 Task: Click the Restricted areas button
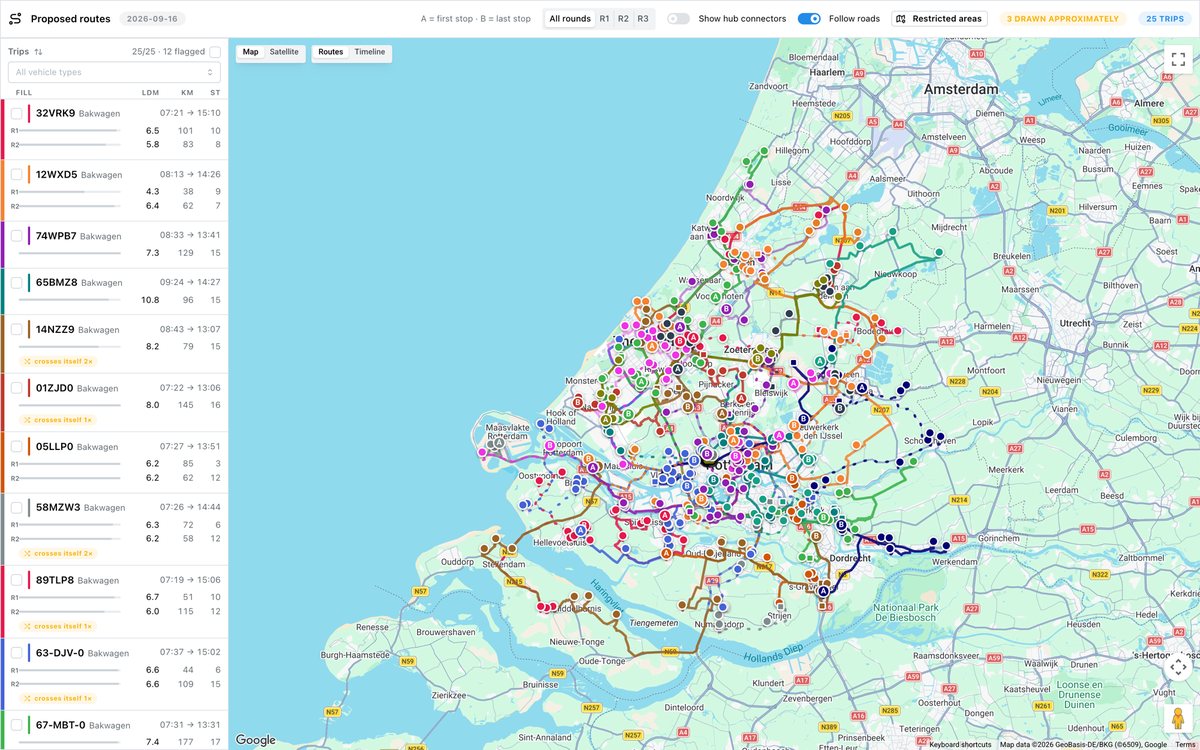pyautogui.click(x=939, y=19)
